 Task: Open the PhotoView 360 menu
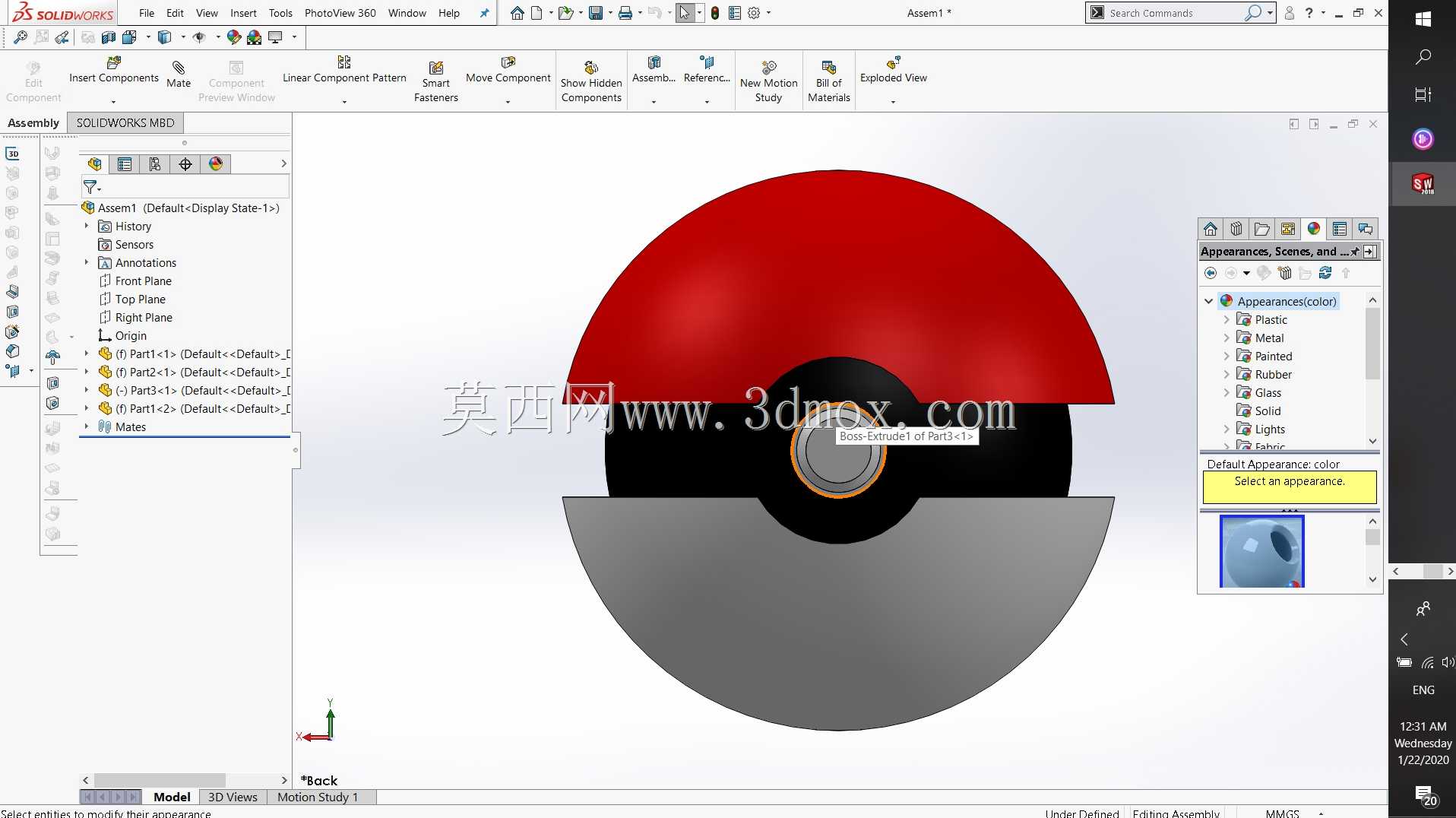pyautogui.click(x=340, y=13)
